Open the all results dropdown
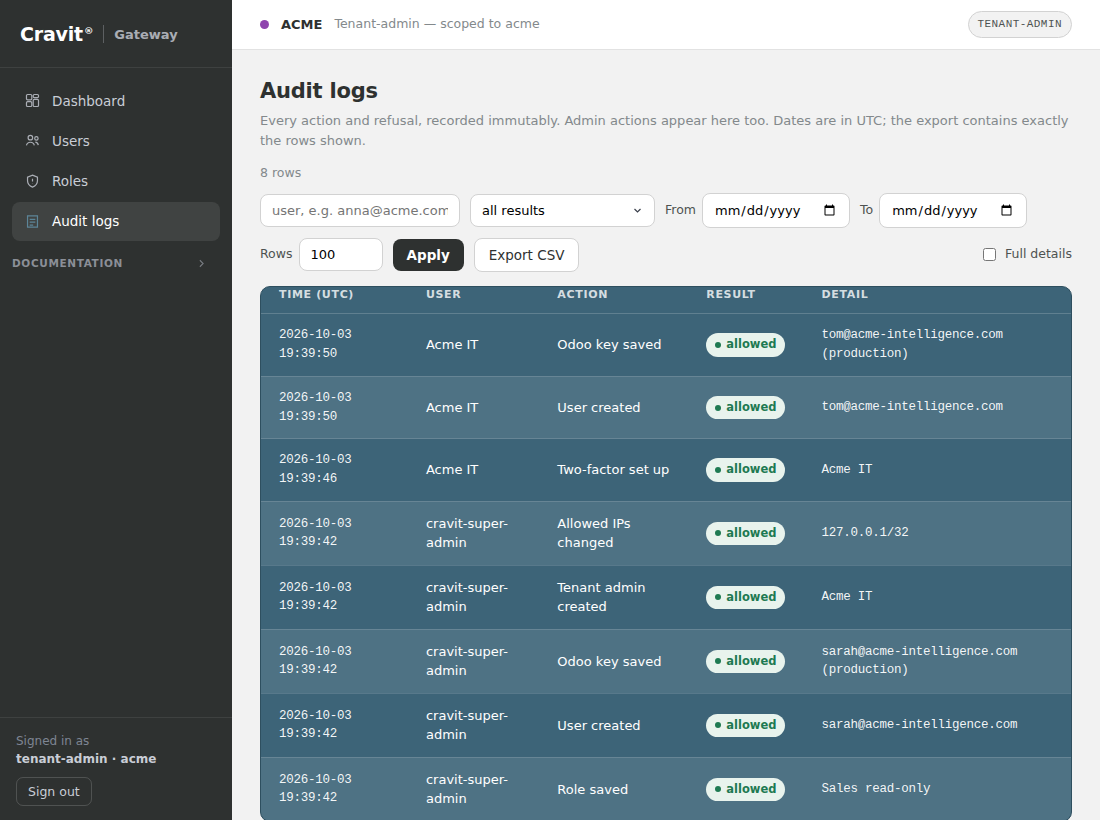The height and width of the screenshot is (820, 1100). coord(562,210)
